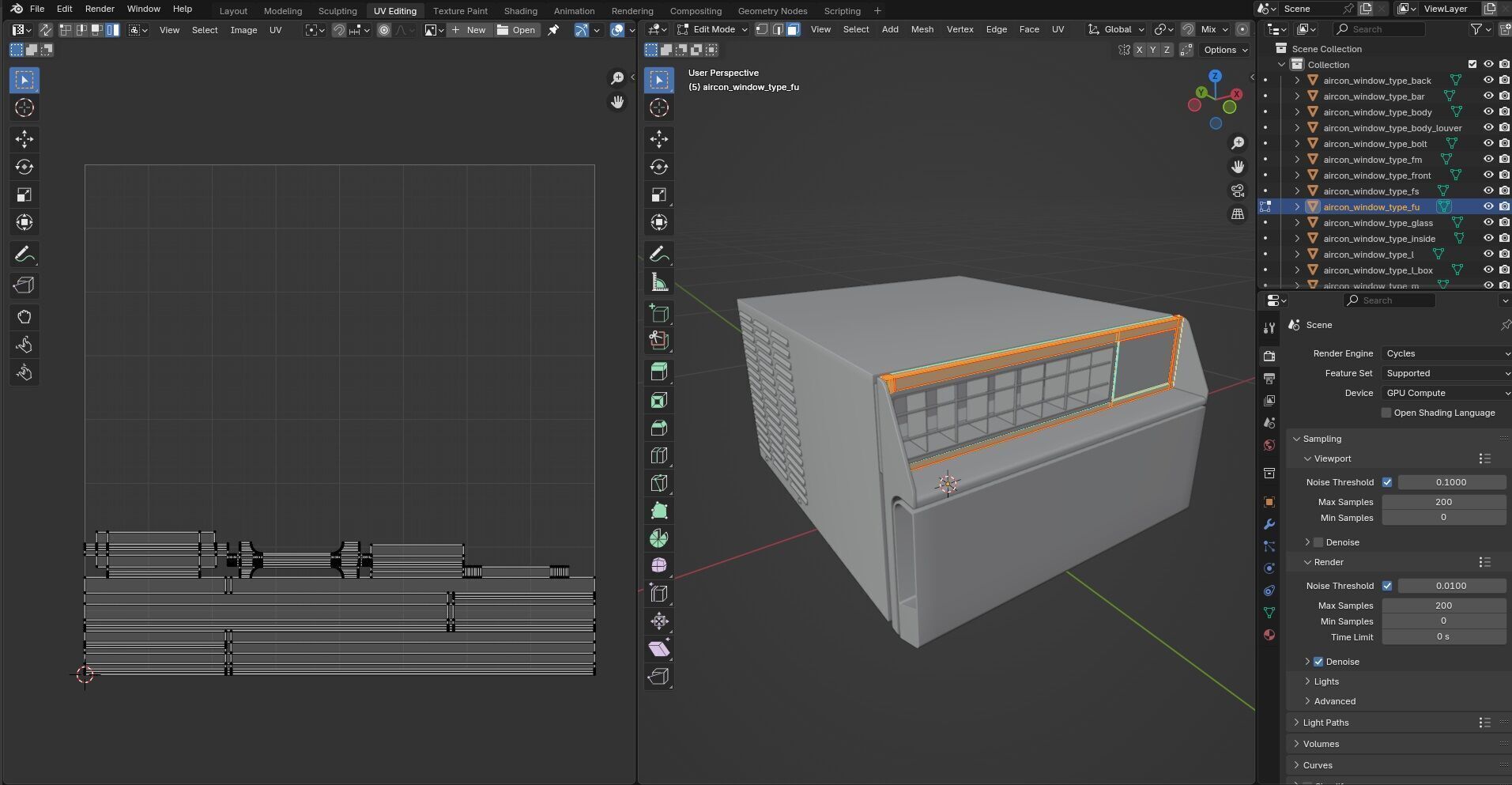Screen dimensions: 1512x785
Task: Select the Inset Faces tool
Action: coord(659,400)
